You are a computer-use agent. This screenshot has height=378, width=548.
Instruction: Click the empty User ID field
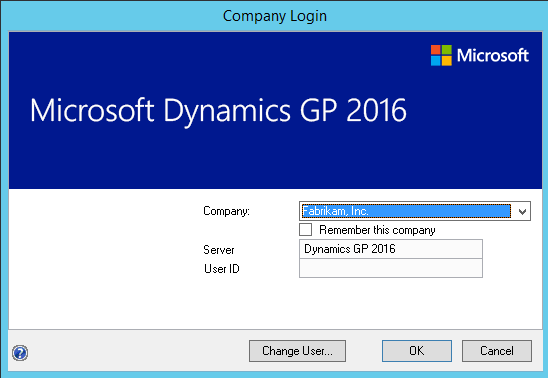pos(391,268)
